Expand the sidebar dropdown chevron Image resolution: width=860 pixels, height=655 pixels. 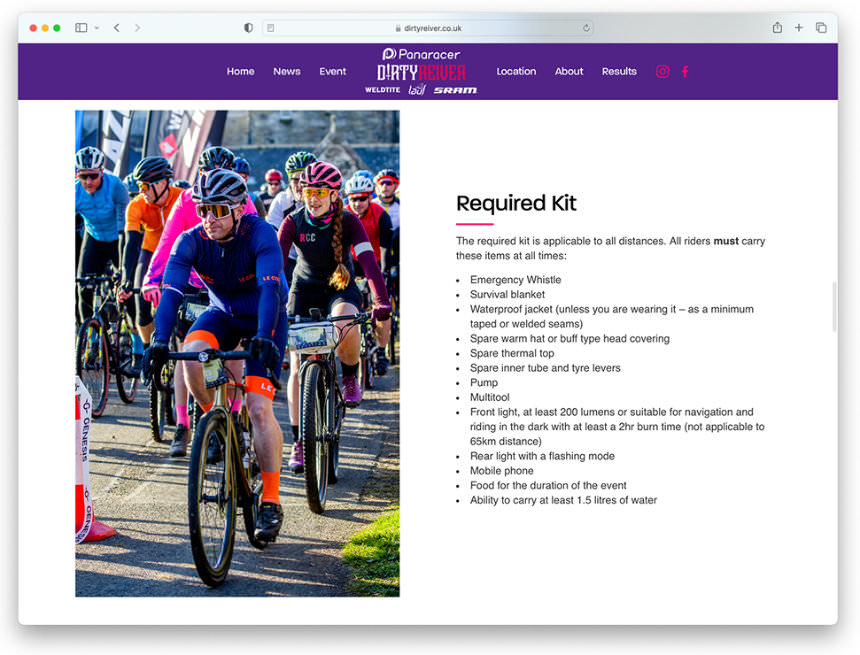(97, 27)
